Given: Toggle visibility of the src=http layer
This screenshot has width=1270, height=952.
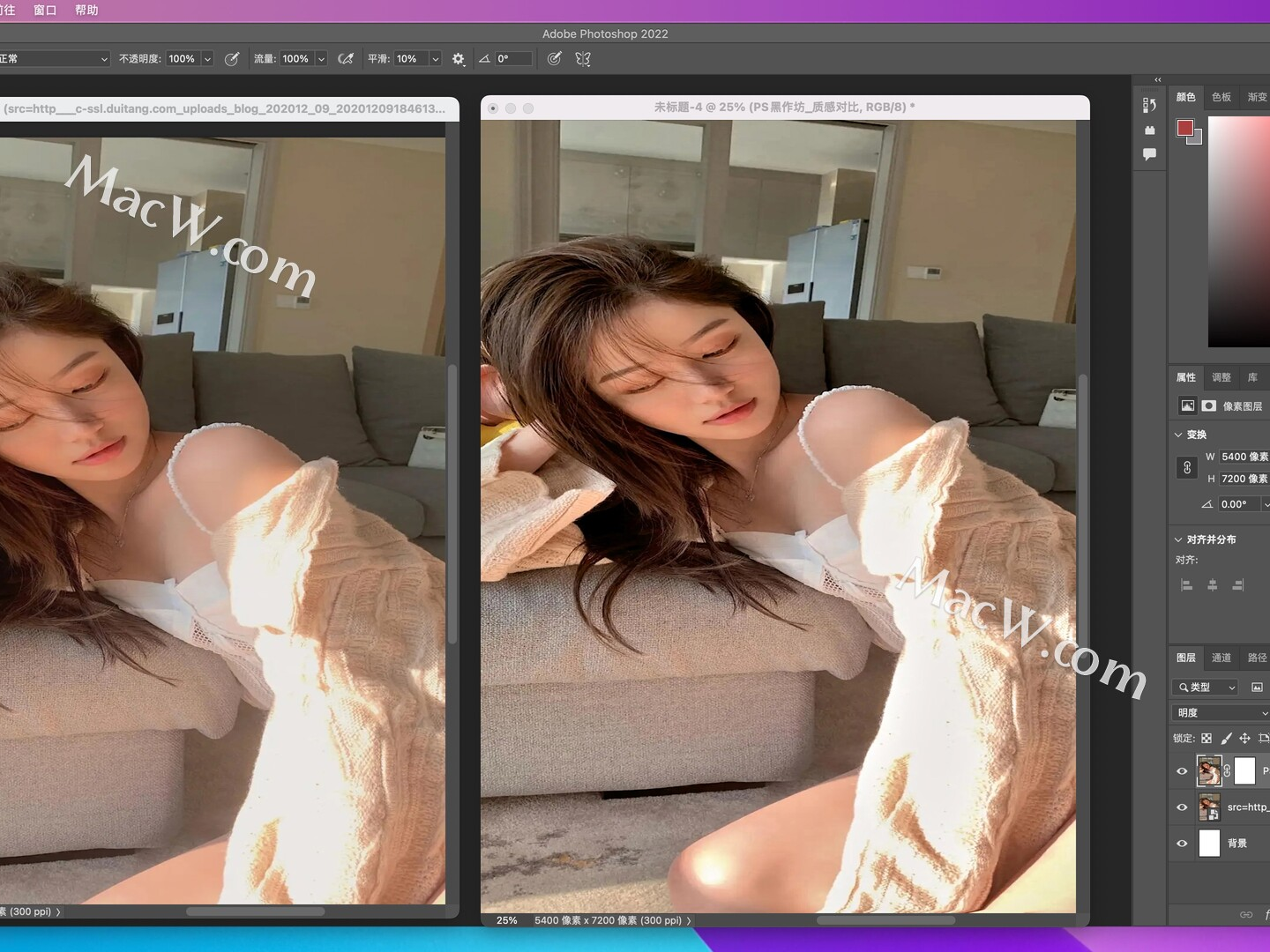Looking at the screenshot, I should tap(1182, 807).
